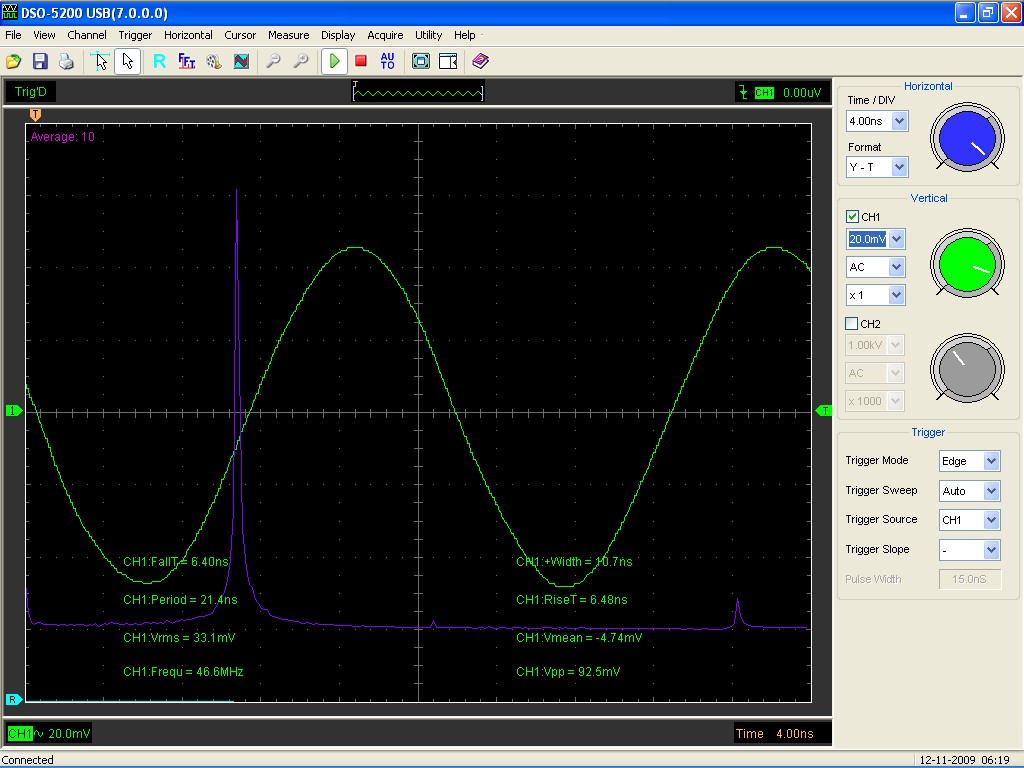Viewport: 1024px width, 768px height.
Task: Click the Save floppy disk icon
Action: tap(40, 61)
